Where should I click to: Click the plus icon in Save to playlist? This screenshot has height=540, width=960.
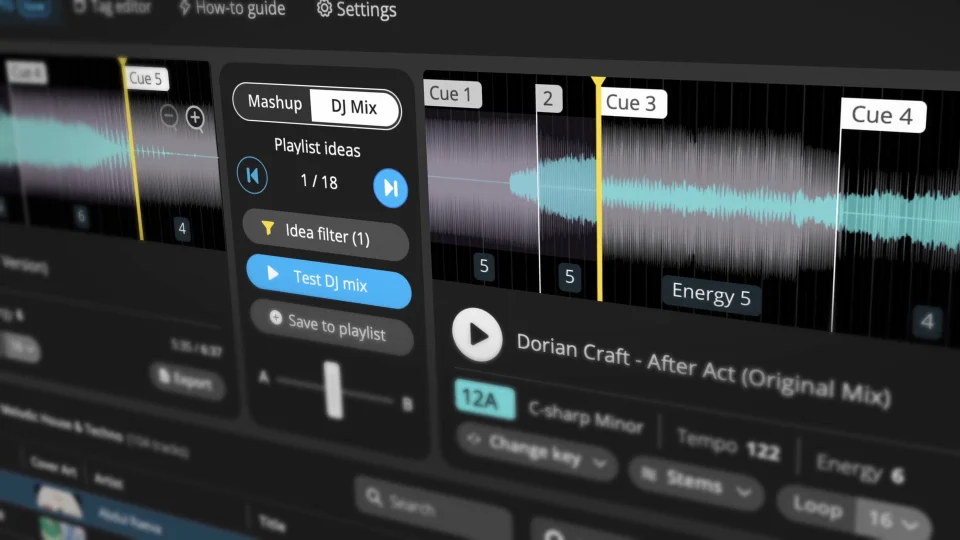(x=276, y=317)
